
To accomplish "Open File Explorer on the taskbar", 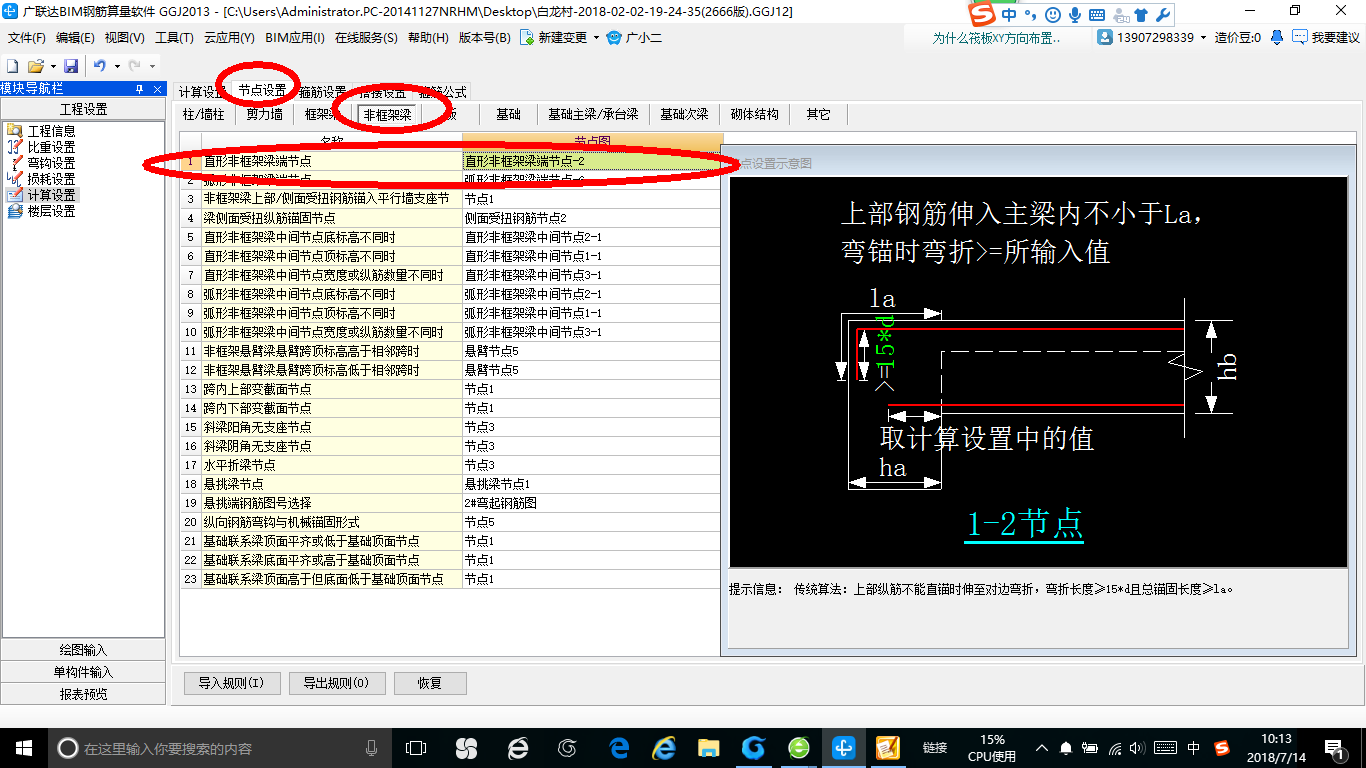I will click(x=708, y=748).
